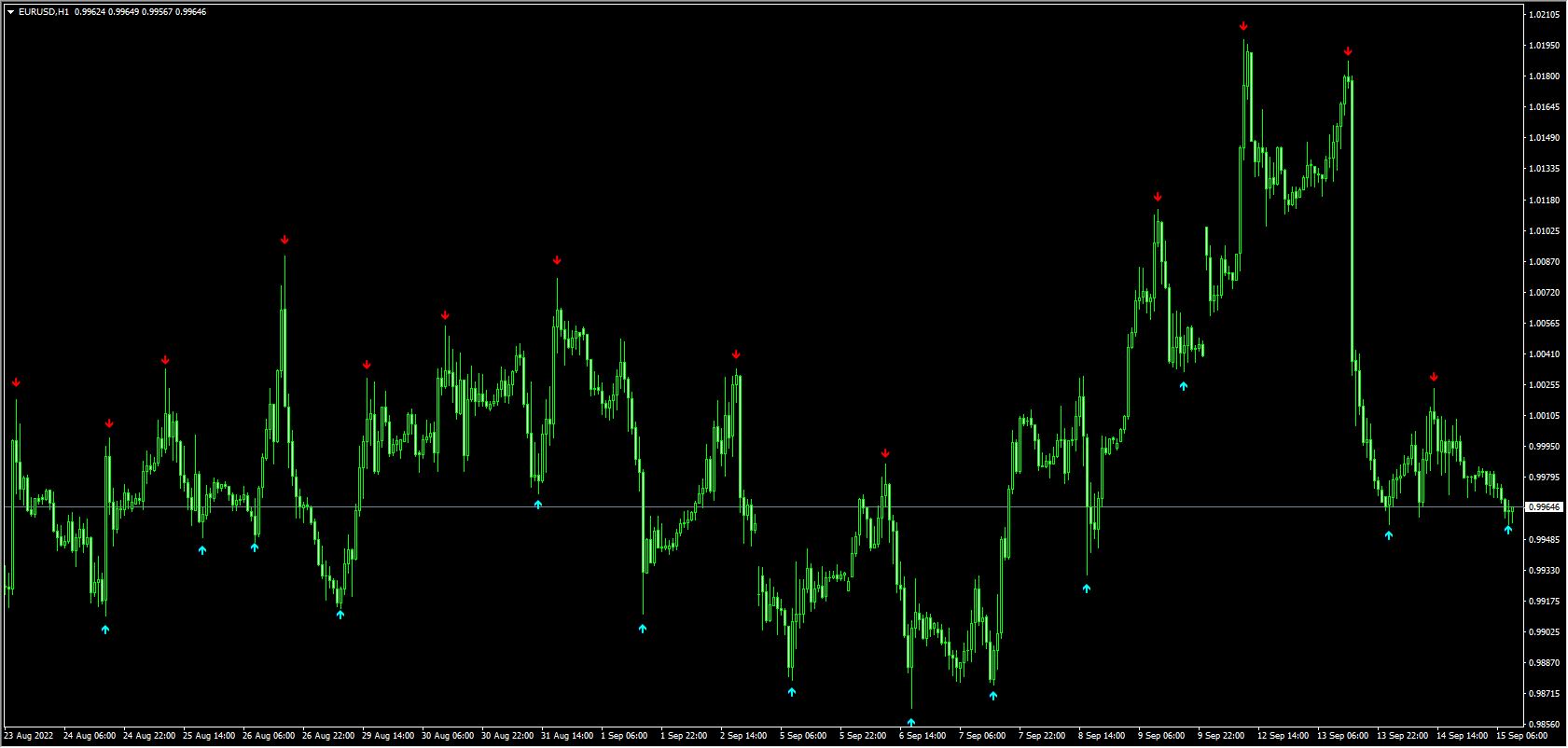Select the cyan buy arrow under the latest candle
This screenshot has height=748, width=1568.
(x=1508, y=530)
